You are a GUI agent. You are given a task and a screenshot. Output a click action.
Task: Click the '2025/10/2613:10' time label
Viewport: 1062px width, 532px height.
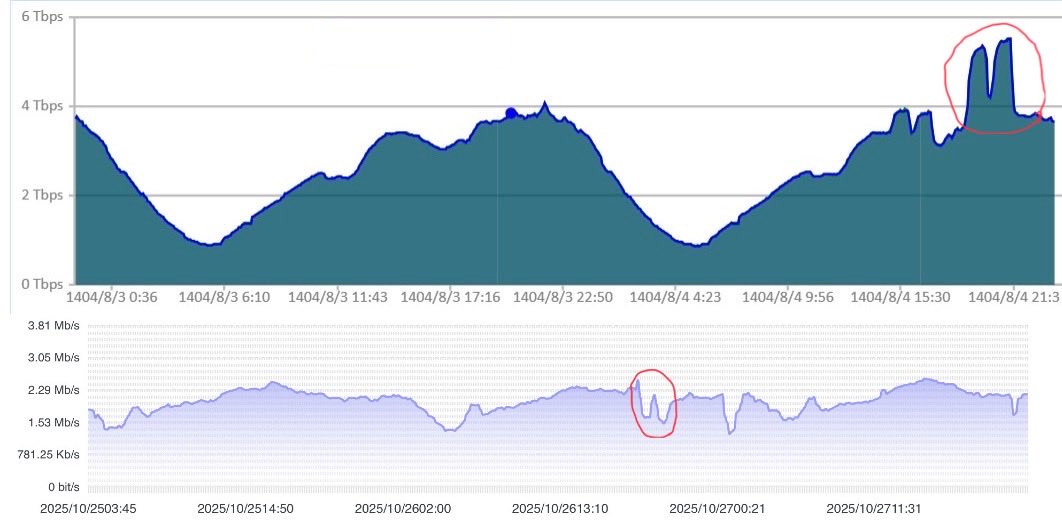559,508
